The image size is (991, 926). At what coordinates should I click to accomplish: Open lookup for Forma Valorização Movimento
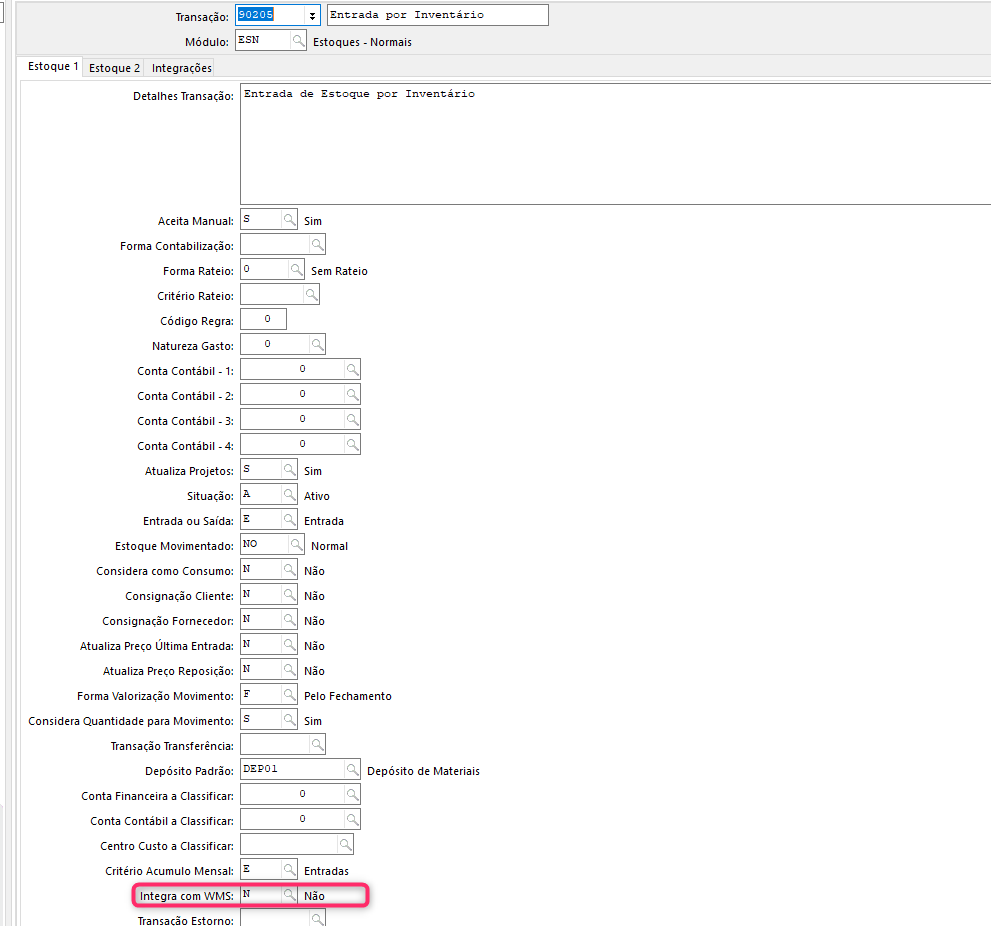[289, 694]
